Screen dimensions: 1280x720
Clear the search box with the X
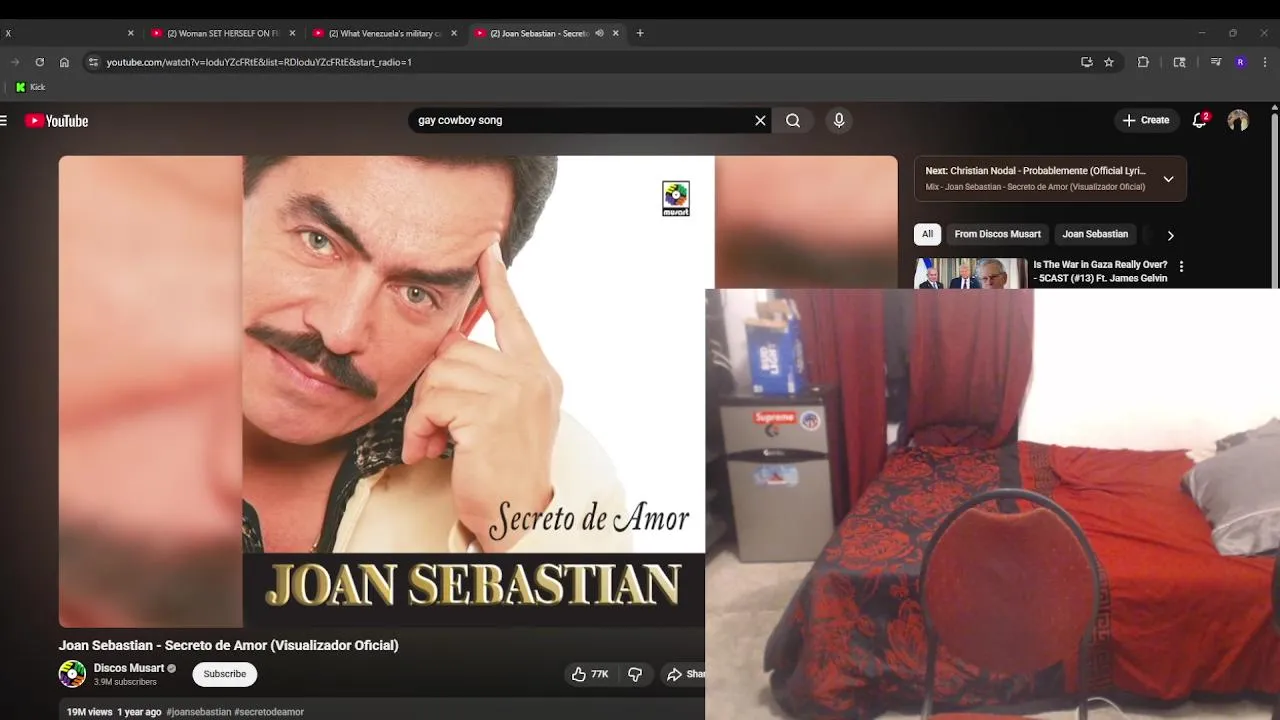tap(760, 121)
